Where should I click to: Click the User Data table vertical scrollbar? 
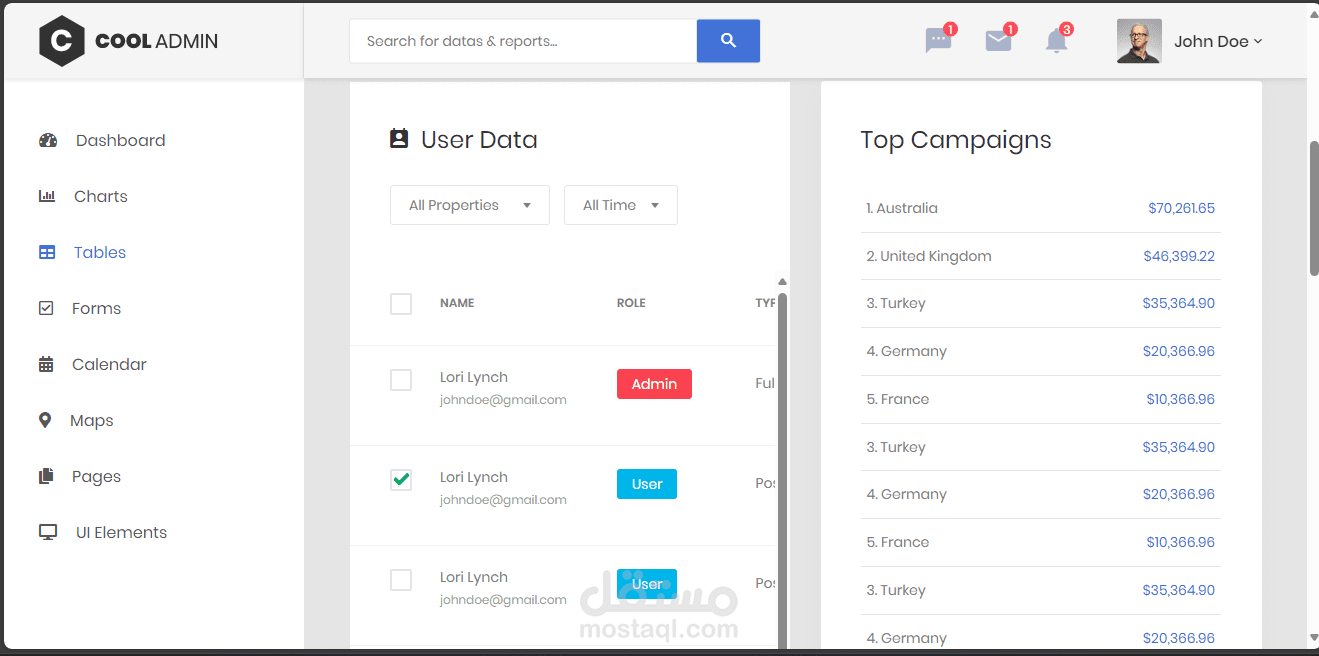point(782,470)
